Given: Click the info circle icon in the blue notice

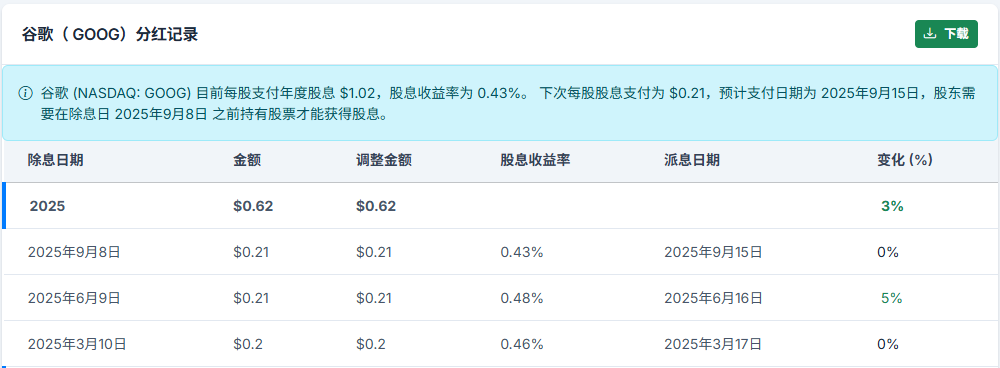Looking at the screenshot, I should (x=26, y=93).
